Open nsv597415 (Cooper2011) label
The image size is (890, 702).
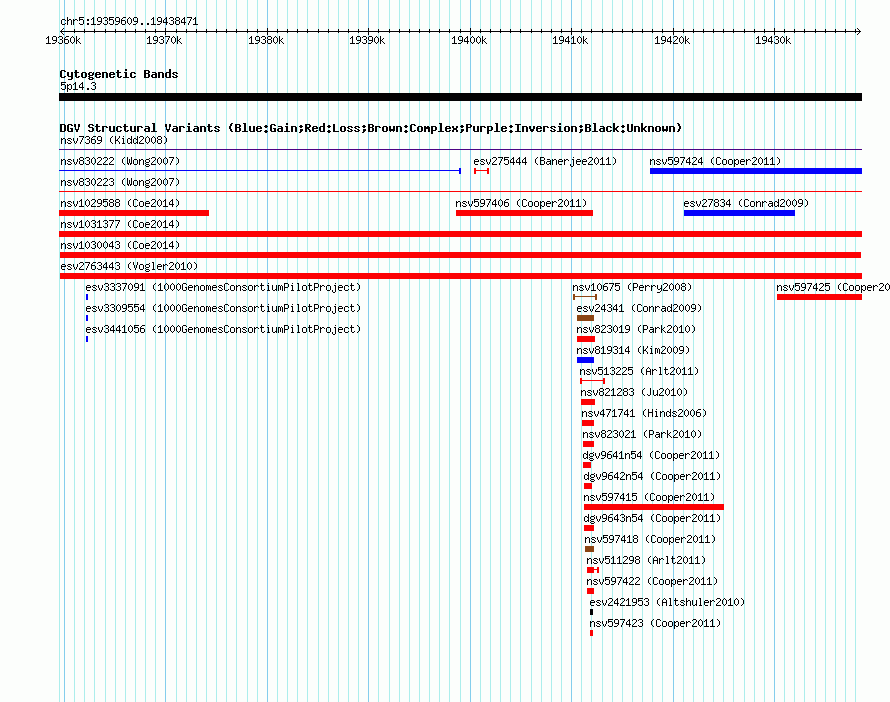coord(649,497)
